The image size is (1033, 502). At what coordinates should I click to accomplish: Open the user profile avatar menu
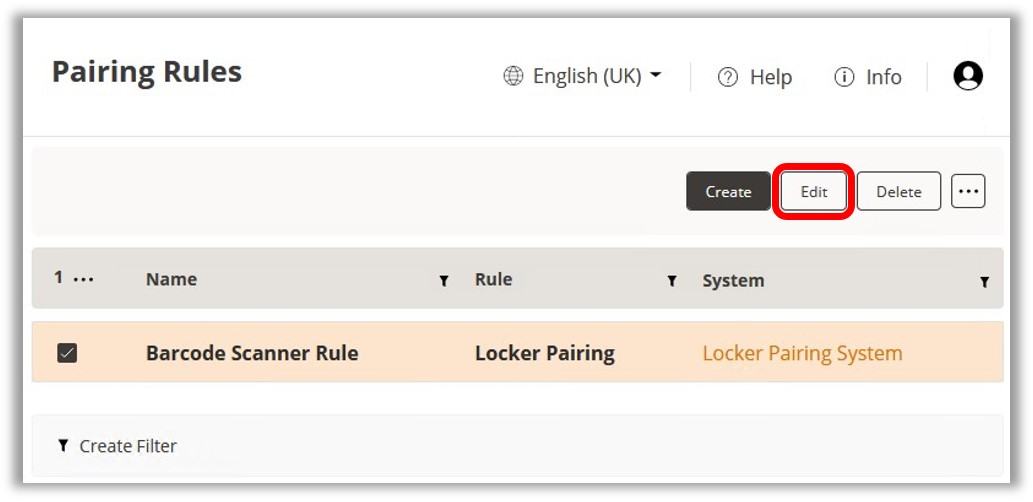(967, 76)
